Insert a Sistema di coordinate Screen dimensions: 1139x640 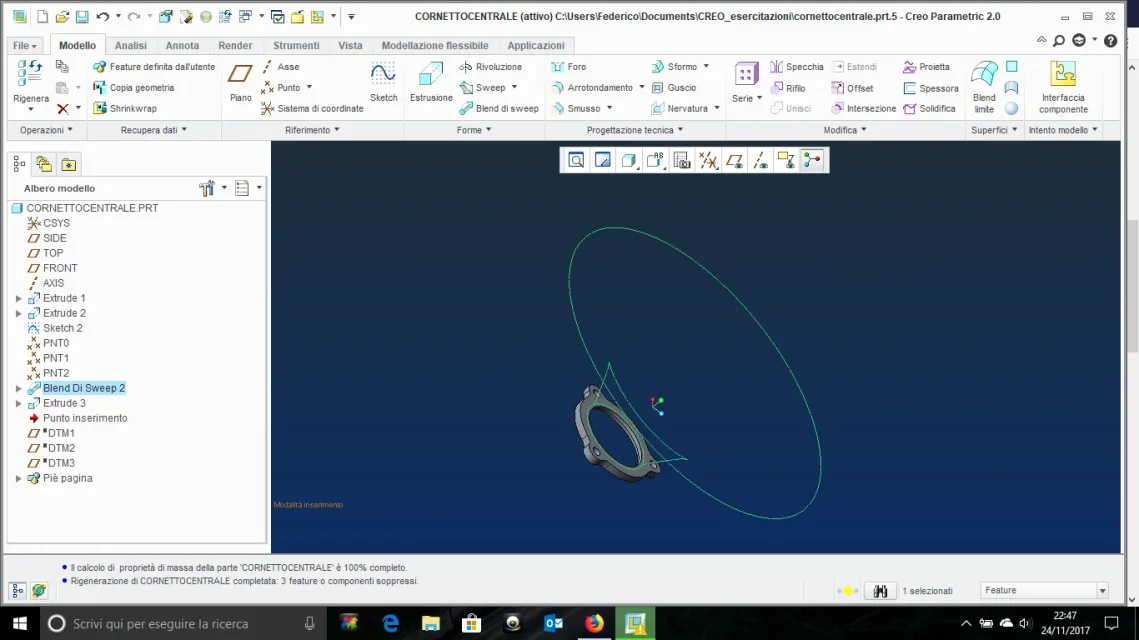coord(312,108)
